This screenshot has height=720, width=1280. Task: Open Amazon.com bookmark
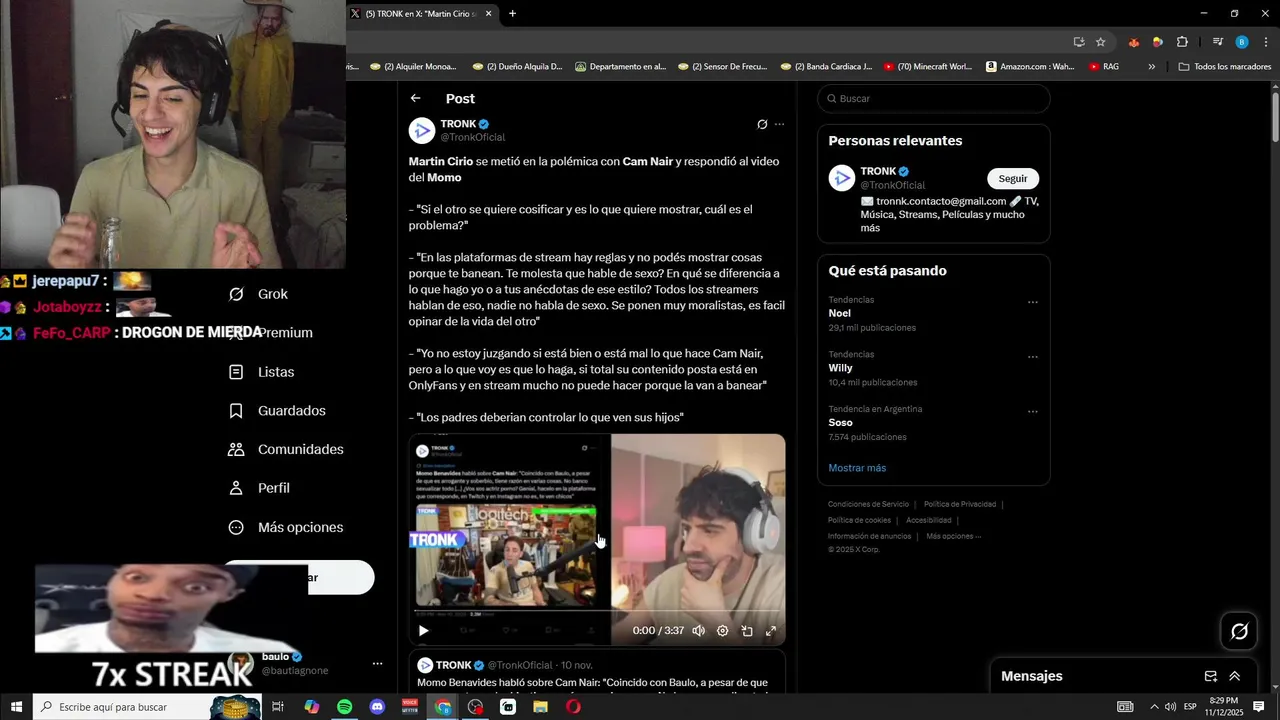click(1030, 67)
